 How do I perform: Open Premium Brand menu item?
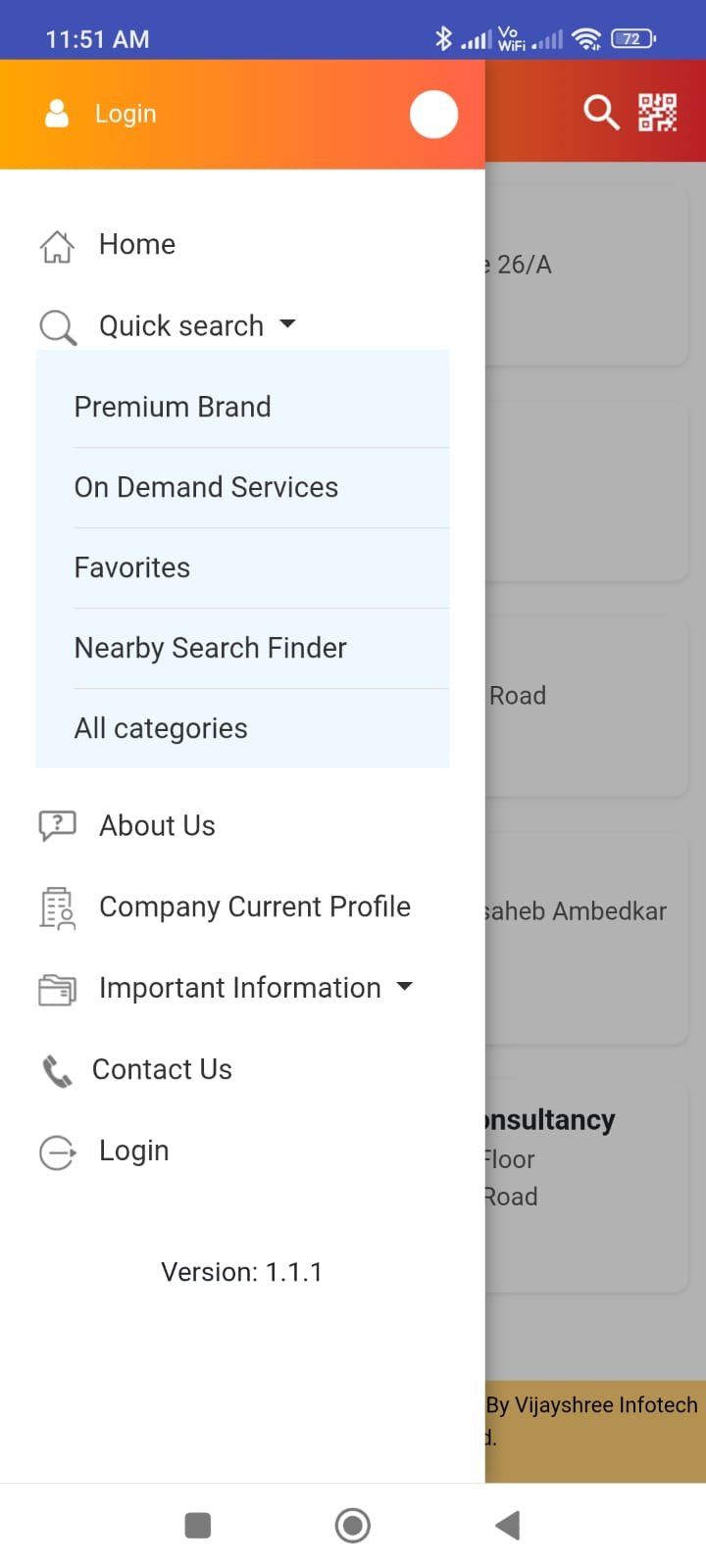click(173, 407)
